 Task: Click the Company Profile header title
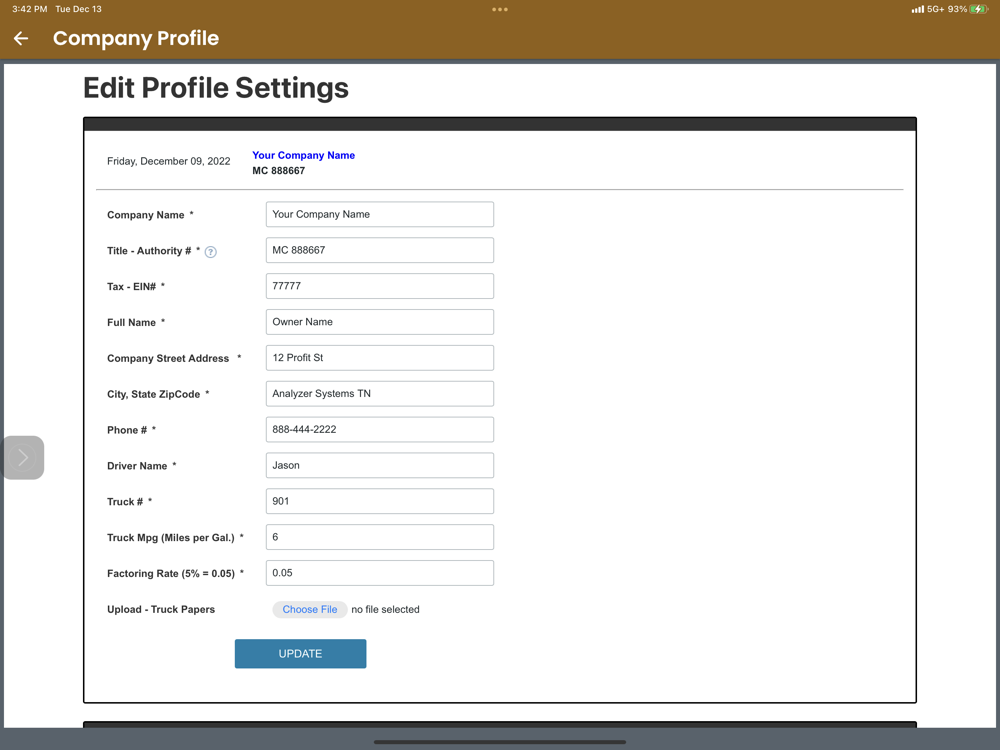coord(136,38)
